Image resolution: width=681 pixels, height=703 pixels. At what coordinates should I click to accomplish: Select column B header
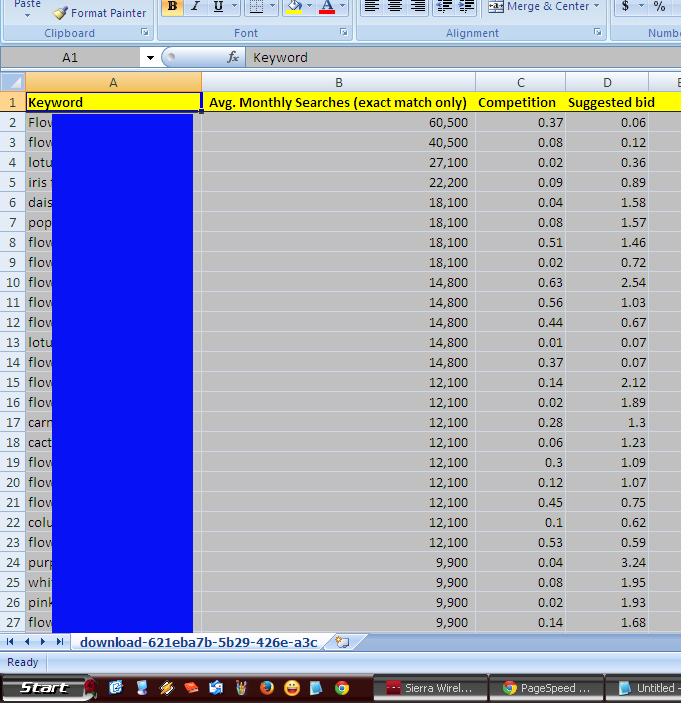[x=338, y=82]
